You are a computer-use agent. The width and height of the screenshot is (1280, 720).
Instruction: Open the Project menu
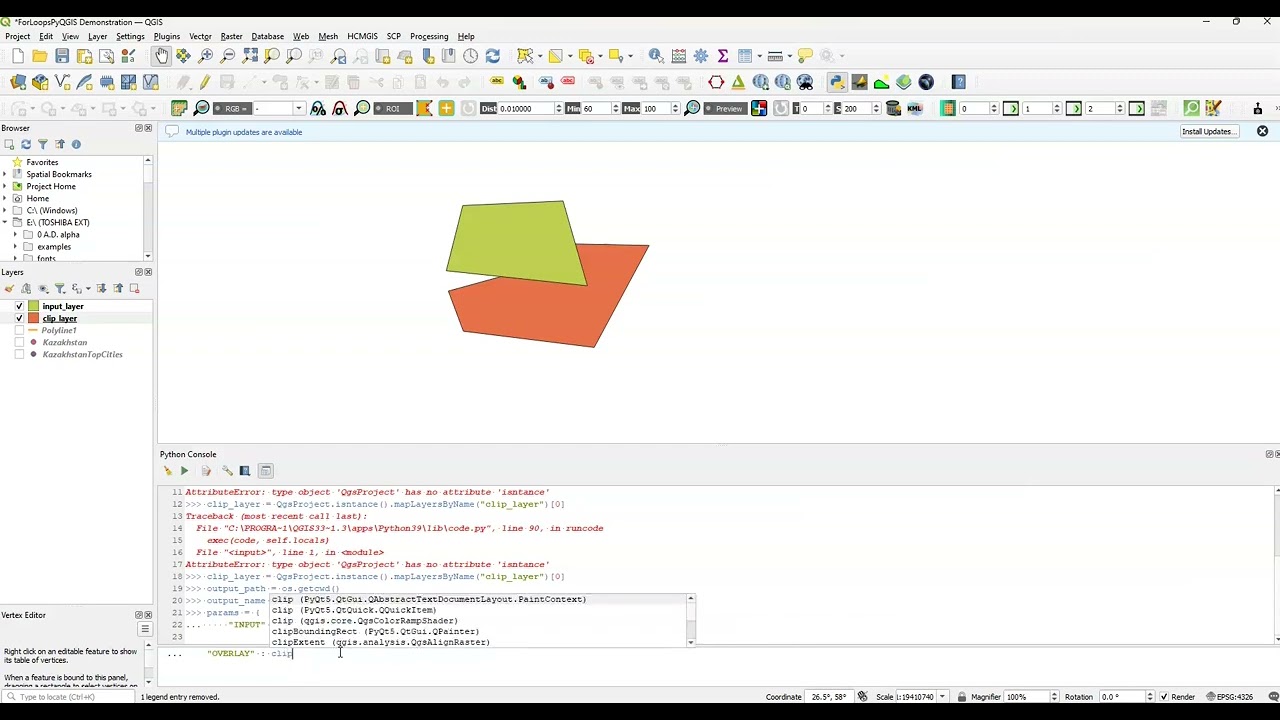pyautogui.click(x=18, y=36)
